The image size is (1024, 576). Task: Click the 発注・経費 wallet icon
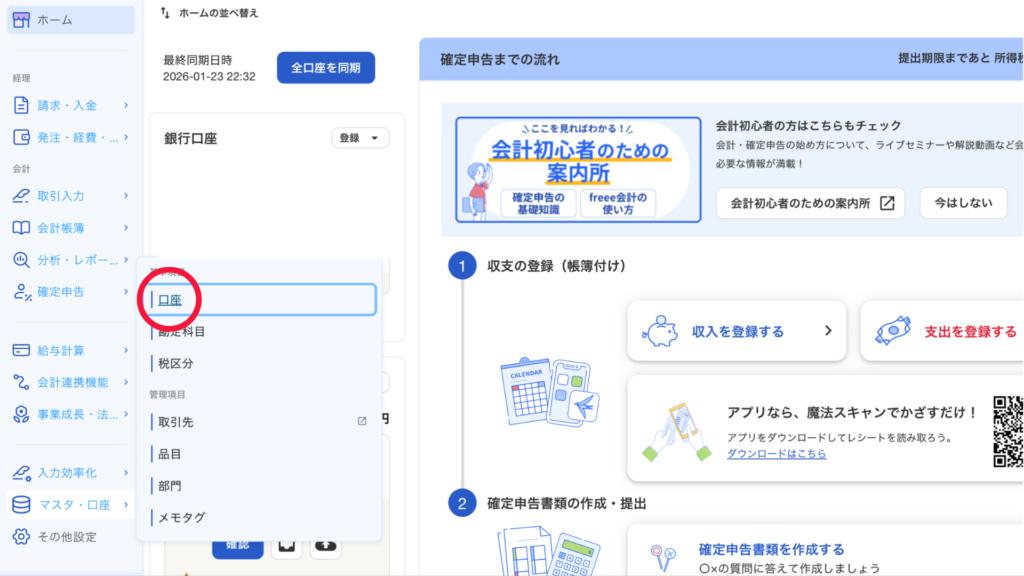coord(22,137)
